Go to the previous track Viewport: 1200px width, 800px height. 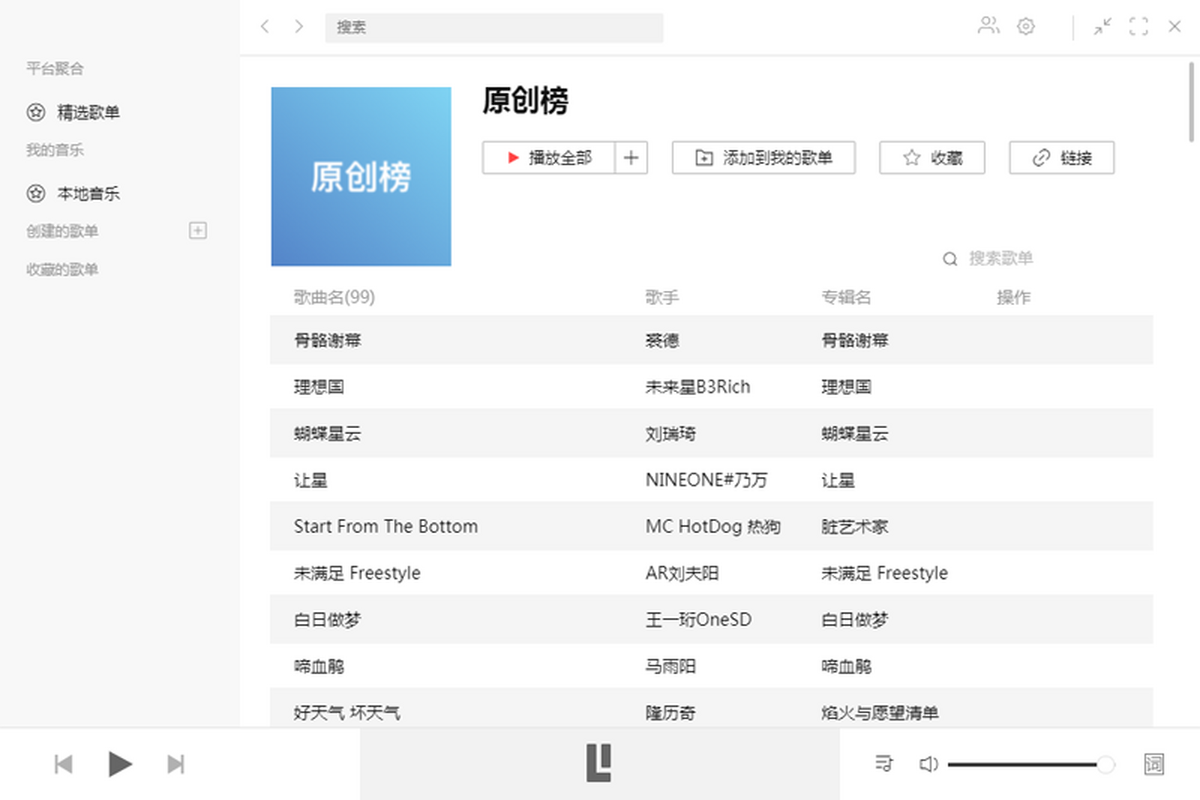coord(63,765)
